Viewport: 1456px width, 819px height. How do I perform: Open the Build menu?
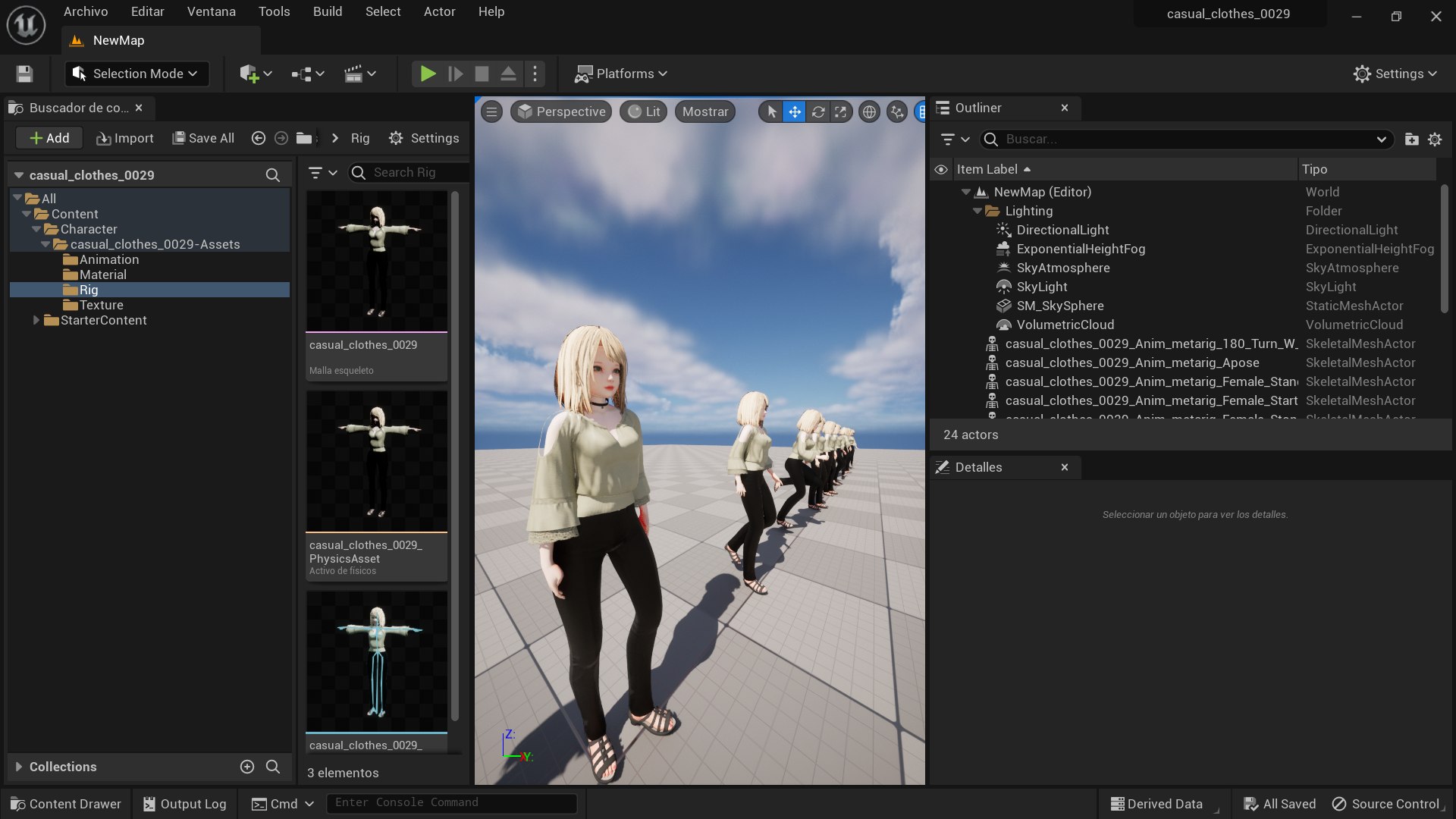[x=328, y=11]
